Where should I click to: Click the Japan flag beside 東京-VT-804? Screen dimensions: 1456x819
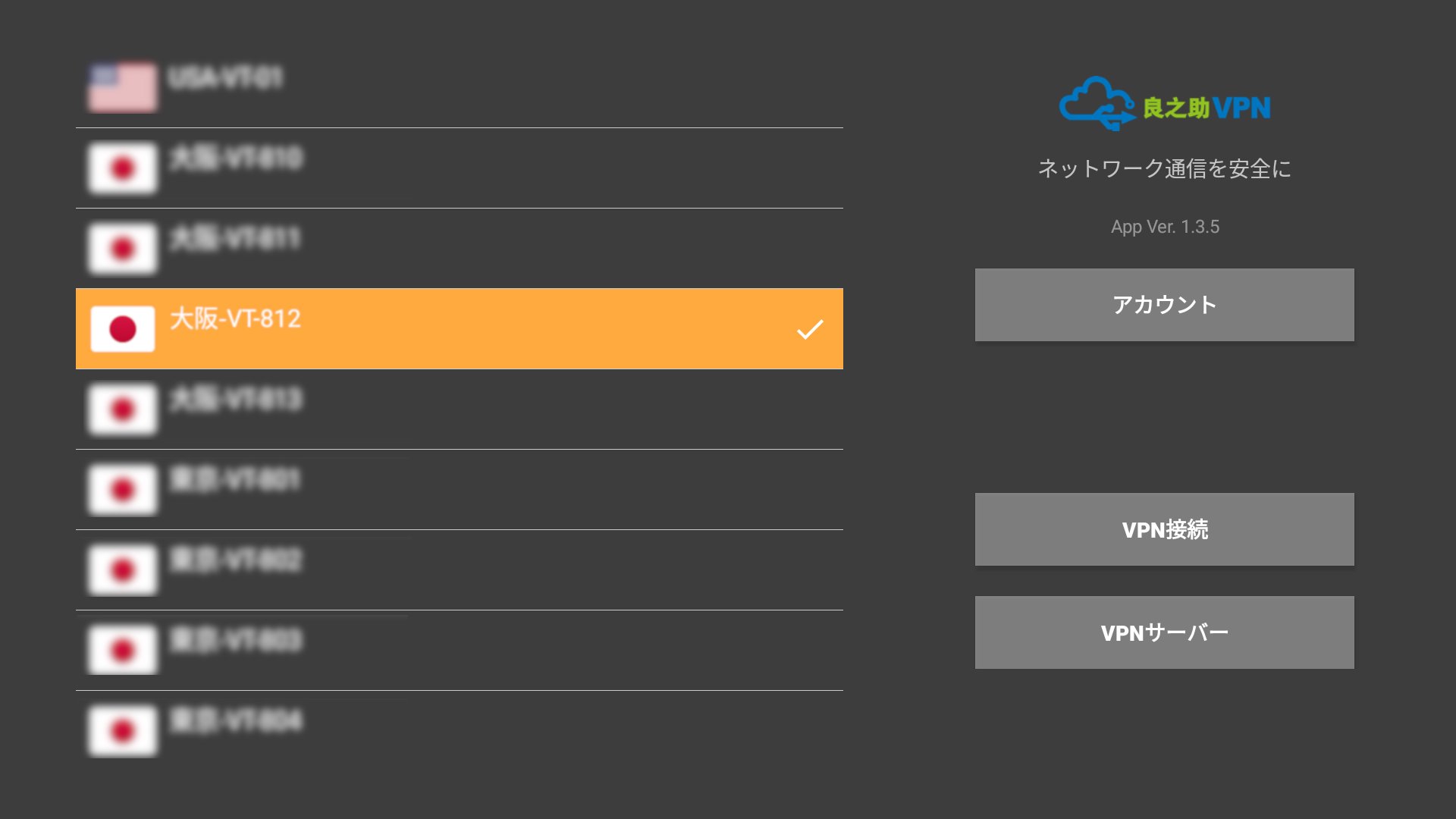tap(122, 730)
